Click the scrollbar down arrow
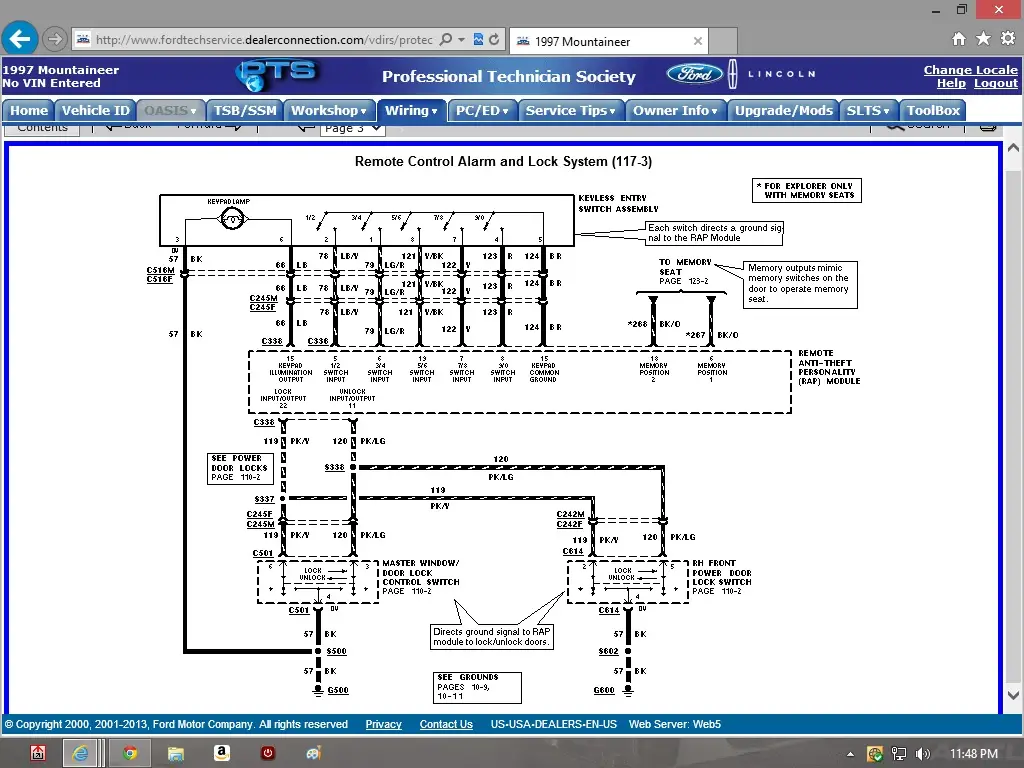 [x=1013, y=695]
